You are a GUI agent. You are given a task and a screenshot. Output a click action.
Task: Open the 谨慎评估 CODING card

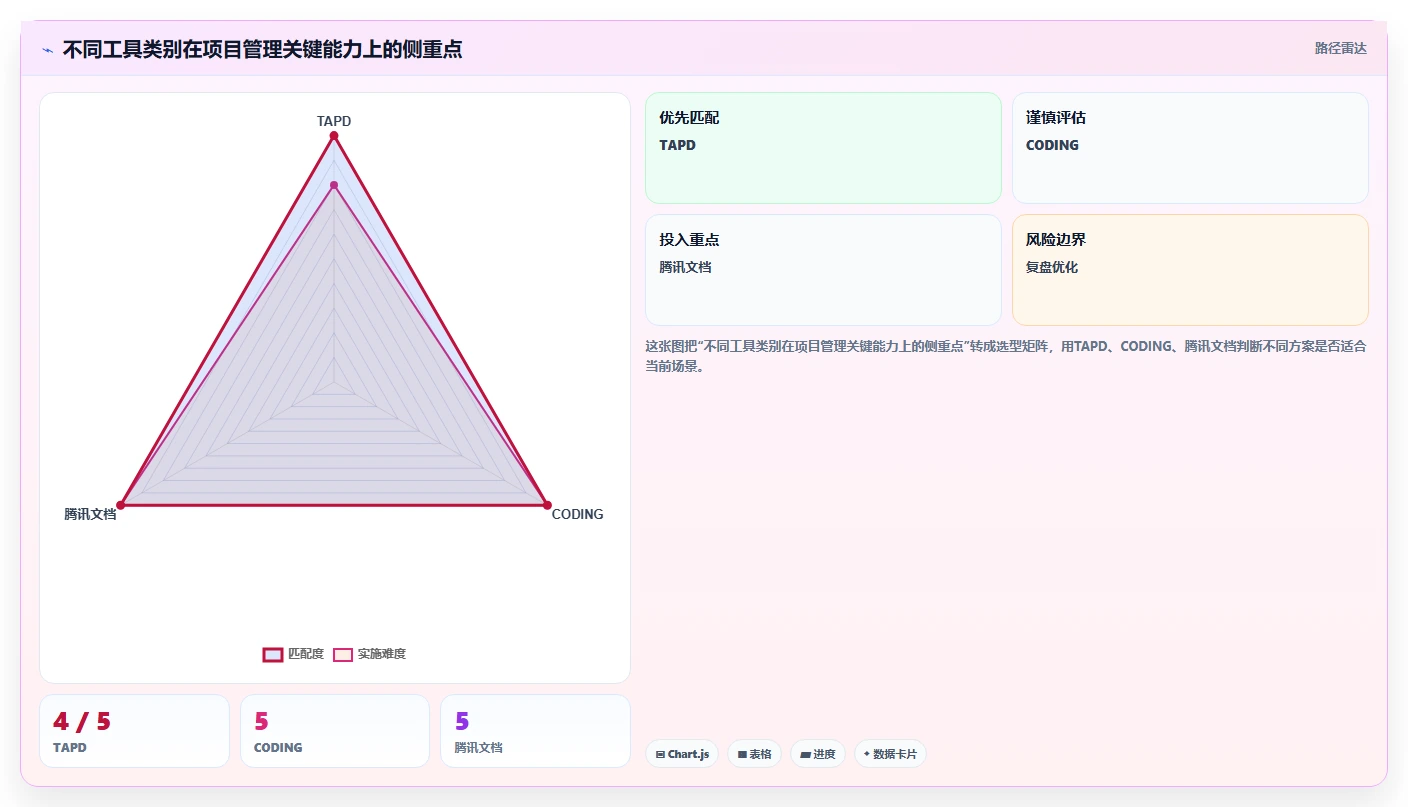coord(1190,148)
